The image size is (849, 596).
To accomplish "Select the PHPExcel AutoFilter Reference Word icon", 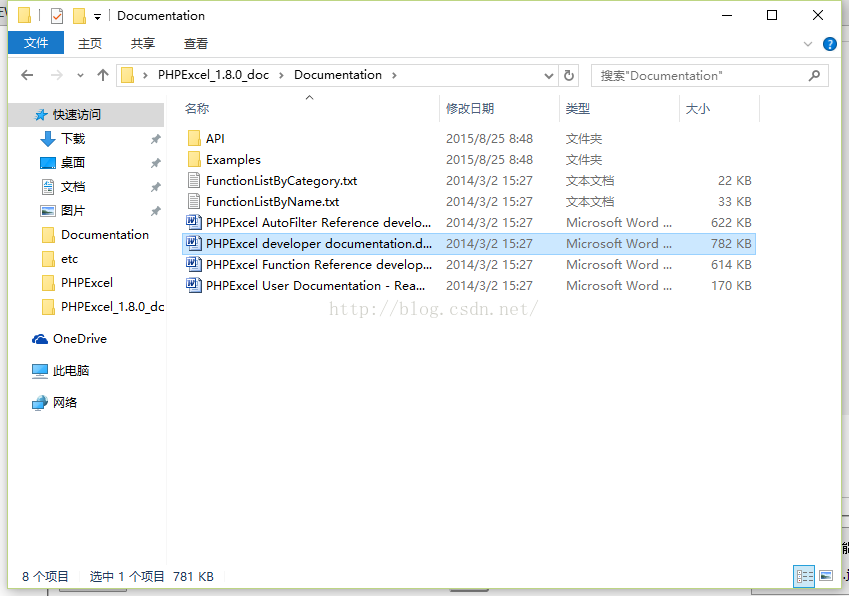I will click(194, 222).
